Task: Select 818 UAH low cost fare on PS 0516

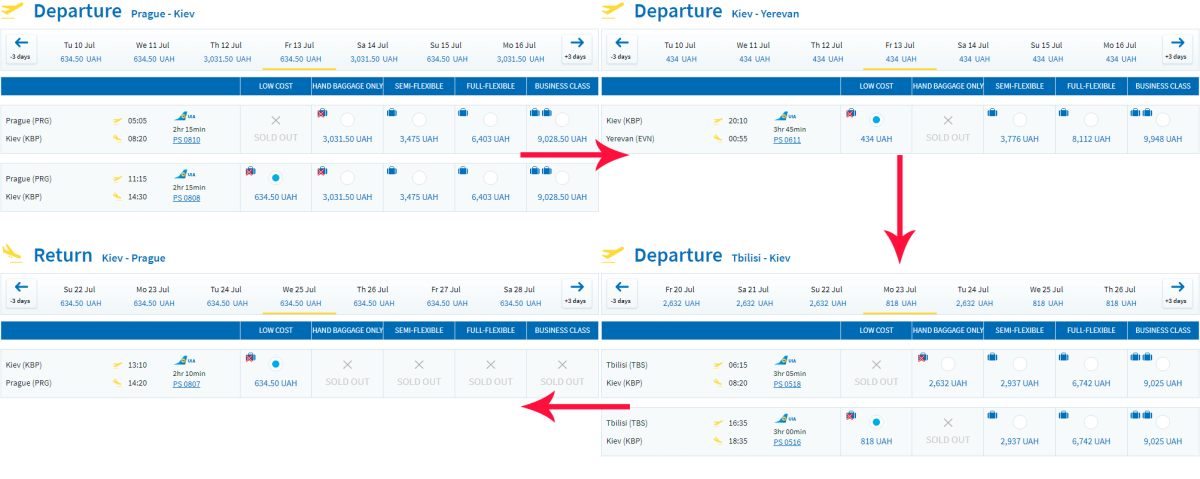Action: point(876,422)
